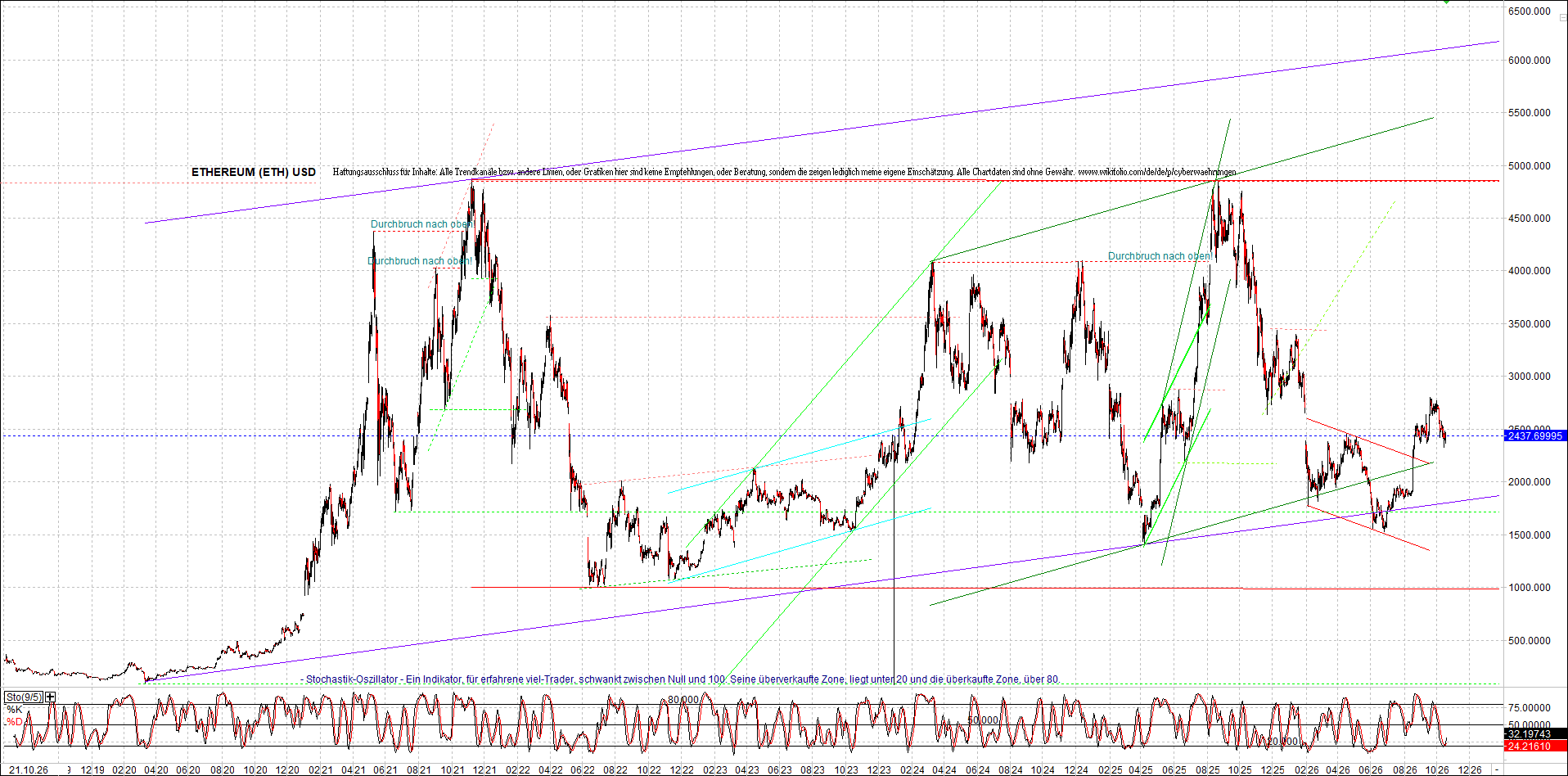Screen dimensions: 1568x776
Task: Select the %K legend label
Action: click(14, 710)
